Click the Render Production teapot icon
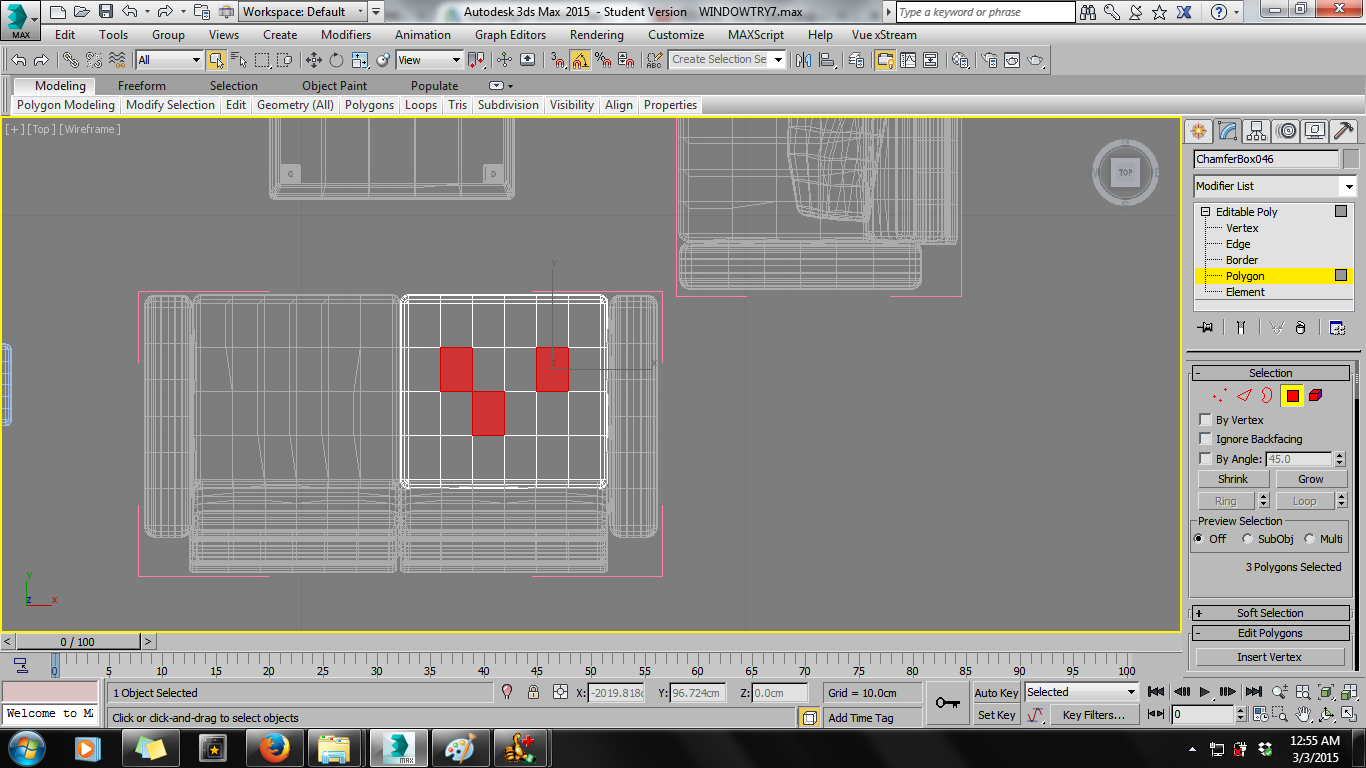Image resolution: width=1366 pixels, height=768 pixels. (1036, 60)
